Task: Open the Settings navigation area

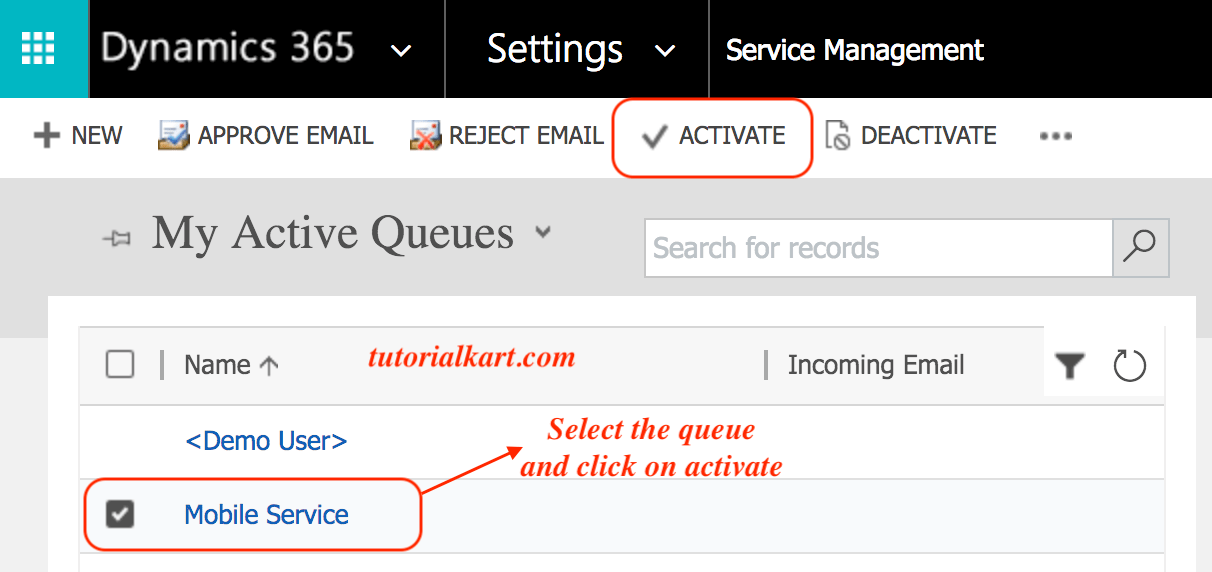Action: coord(555,49)
